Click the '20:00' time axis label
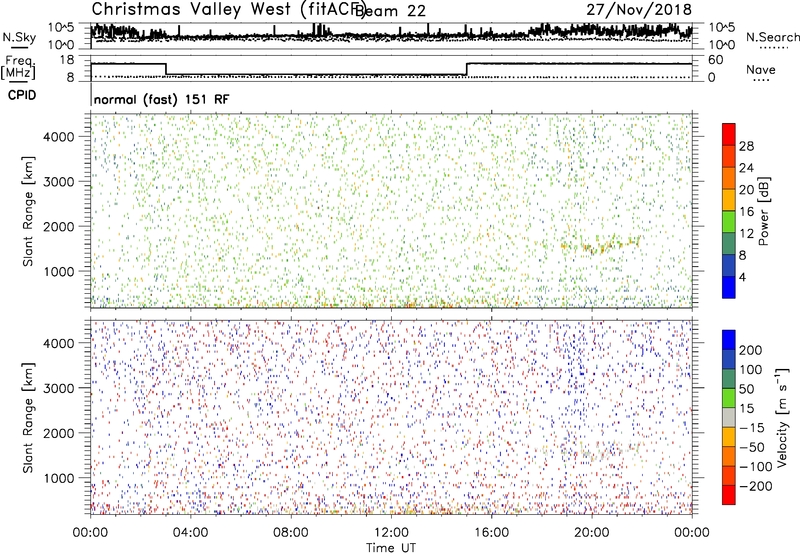Viewport: 800px width, 554px height. tap(592, 533)
